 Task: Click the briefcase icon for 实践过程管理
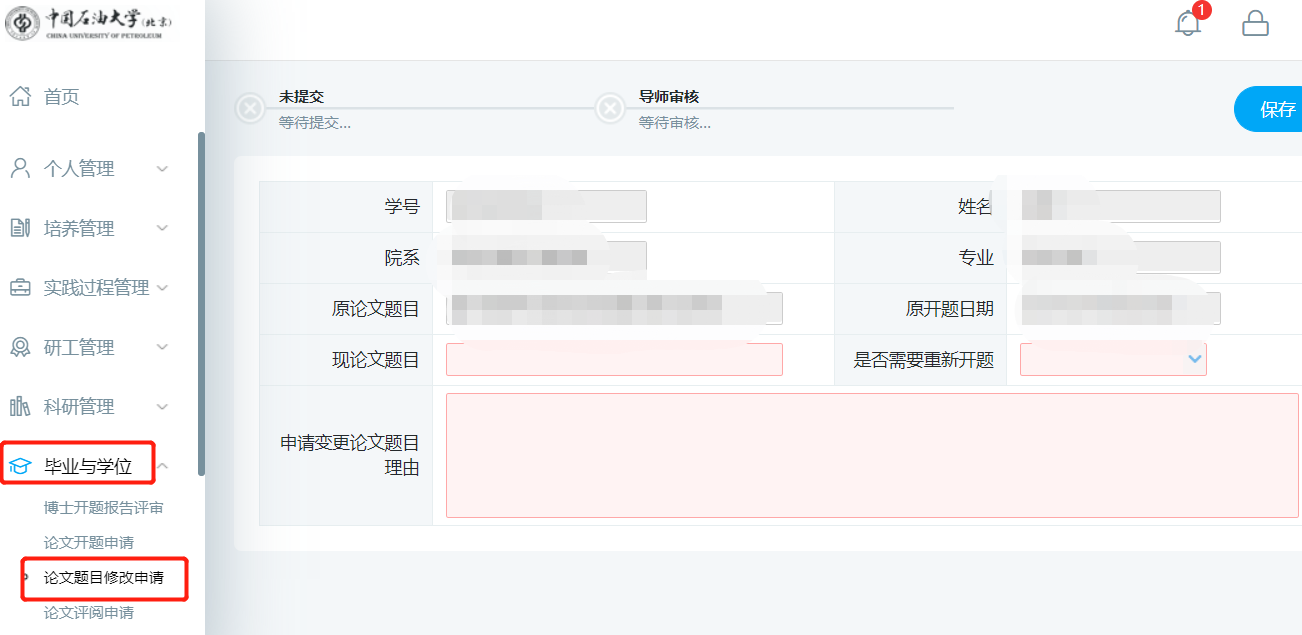click(20, 288)
